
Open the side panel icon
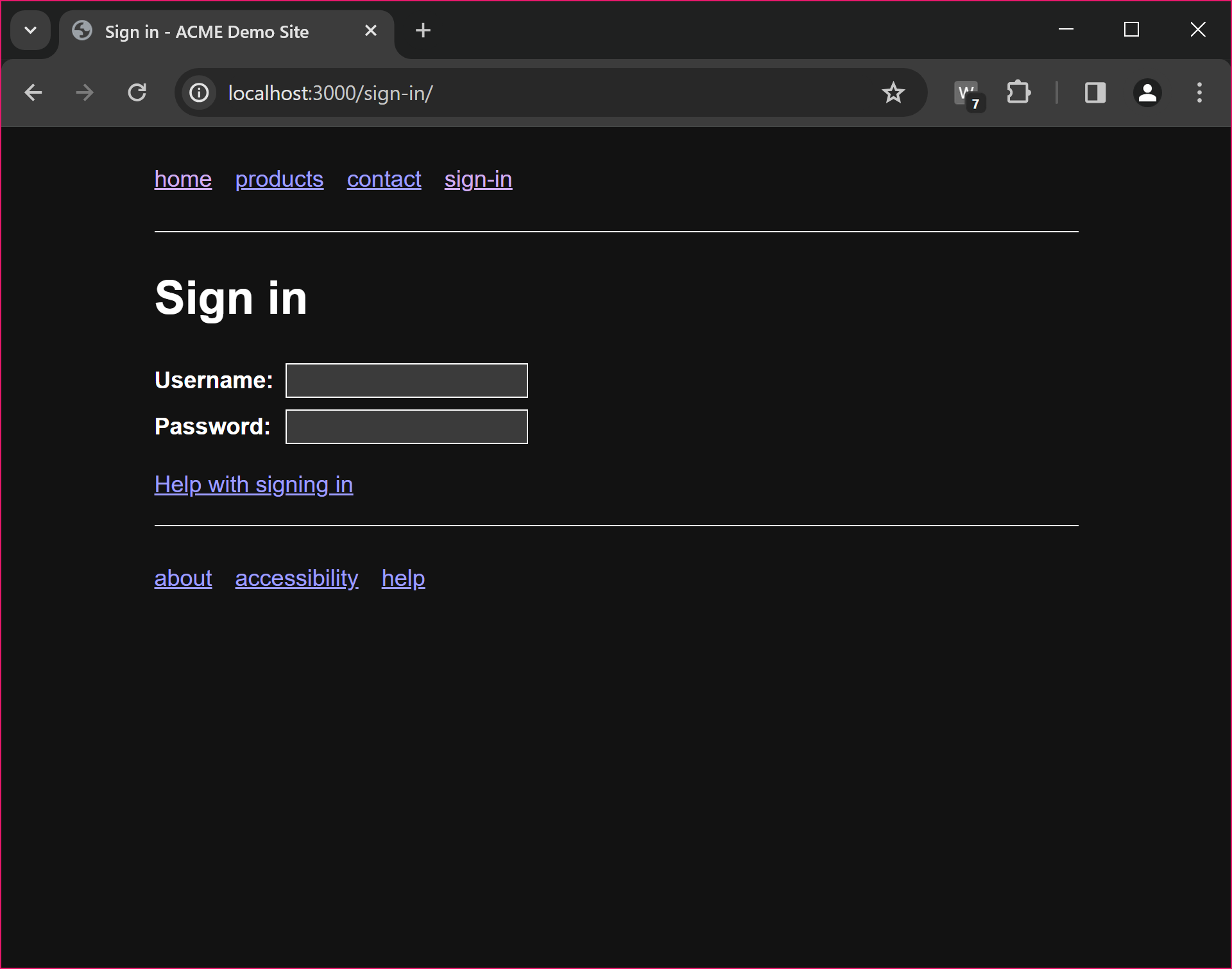(x=1095, y=92)
